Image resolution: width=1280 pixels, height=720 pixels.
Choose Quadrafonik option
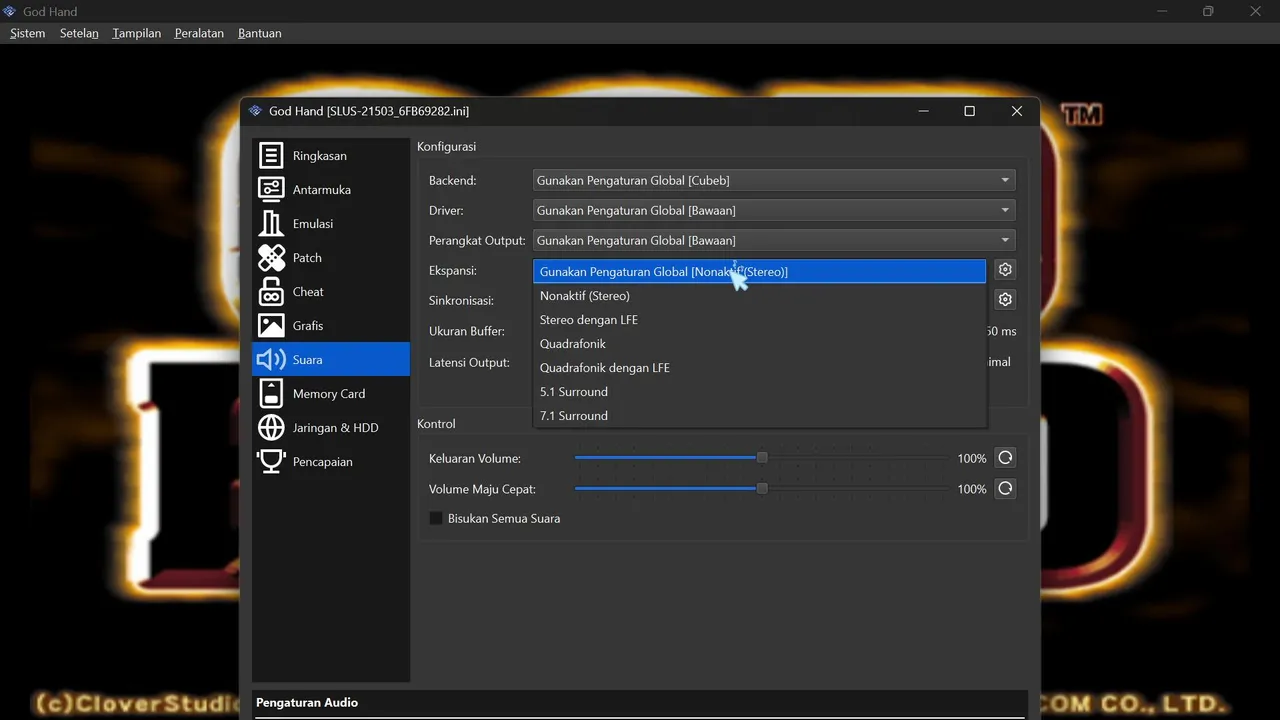point(760,344)
